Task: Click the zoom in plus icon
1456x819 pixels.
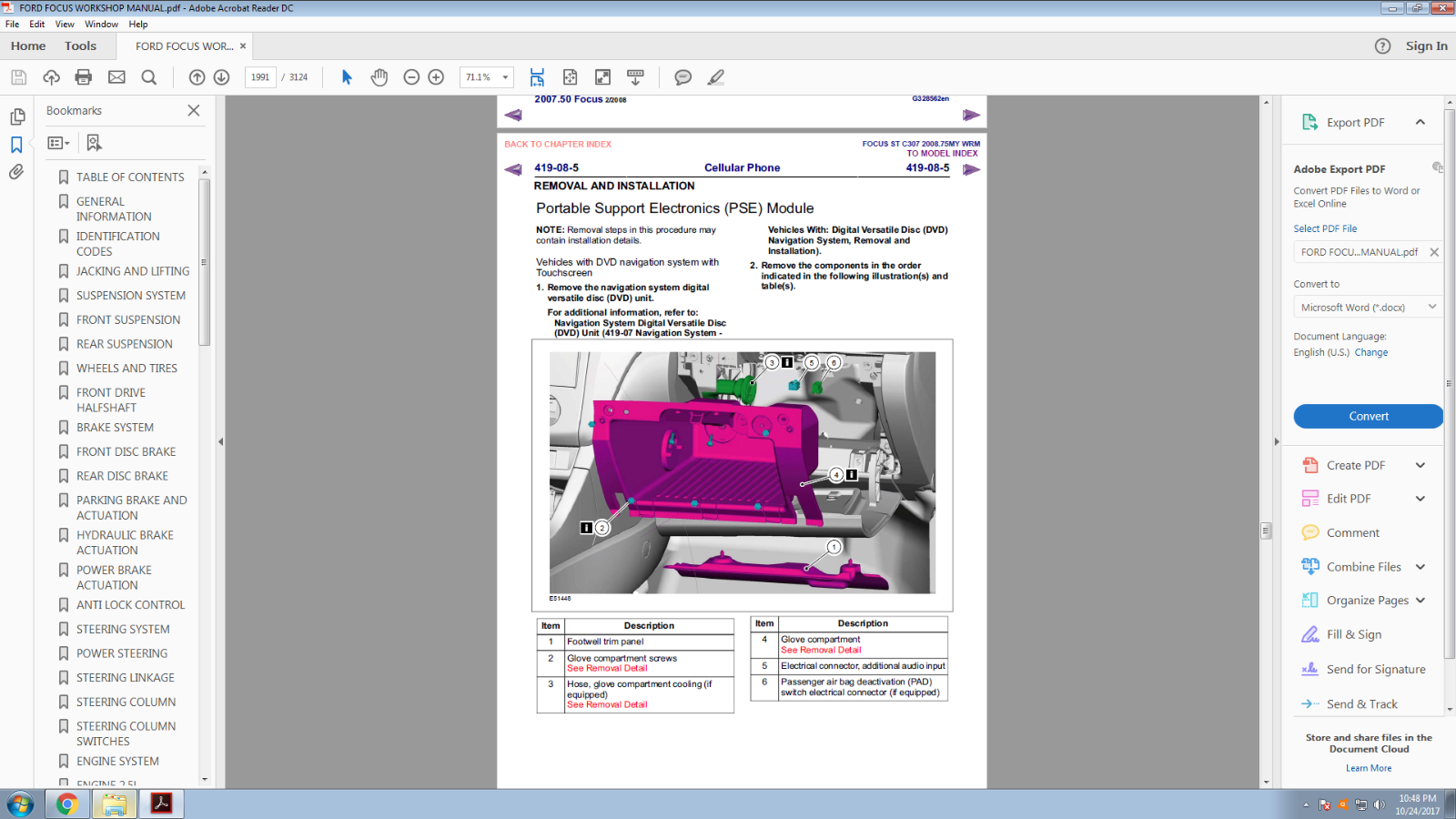Action: pos(436,77)
